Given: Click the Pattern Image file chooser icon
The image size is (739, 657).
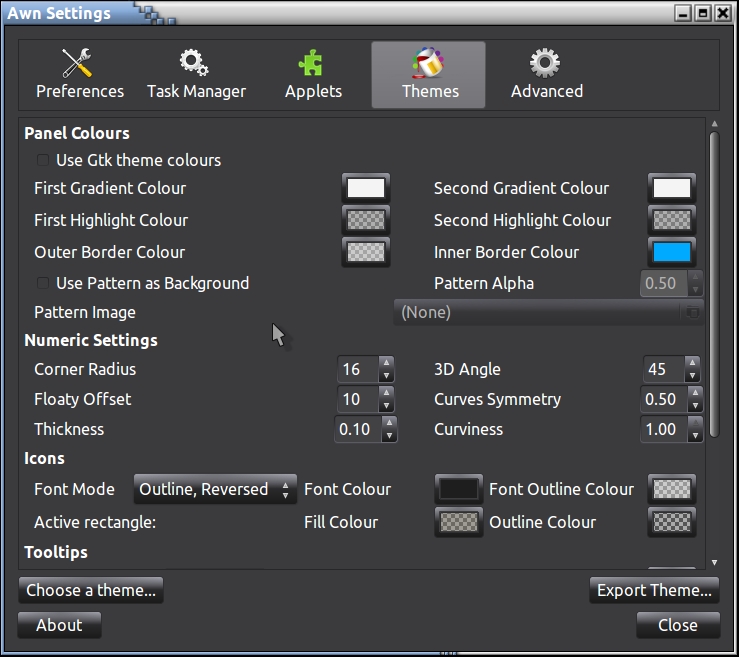Looking at the screenshot, I should point(691,312).
